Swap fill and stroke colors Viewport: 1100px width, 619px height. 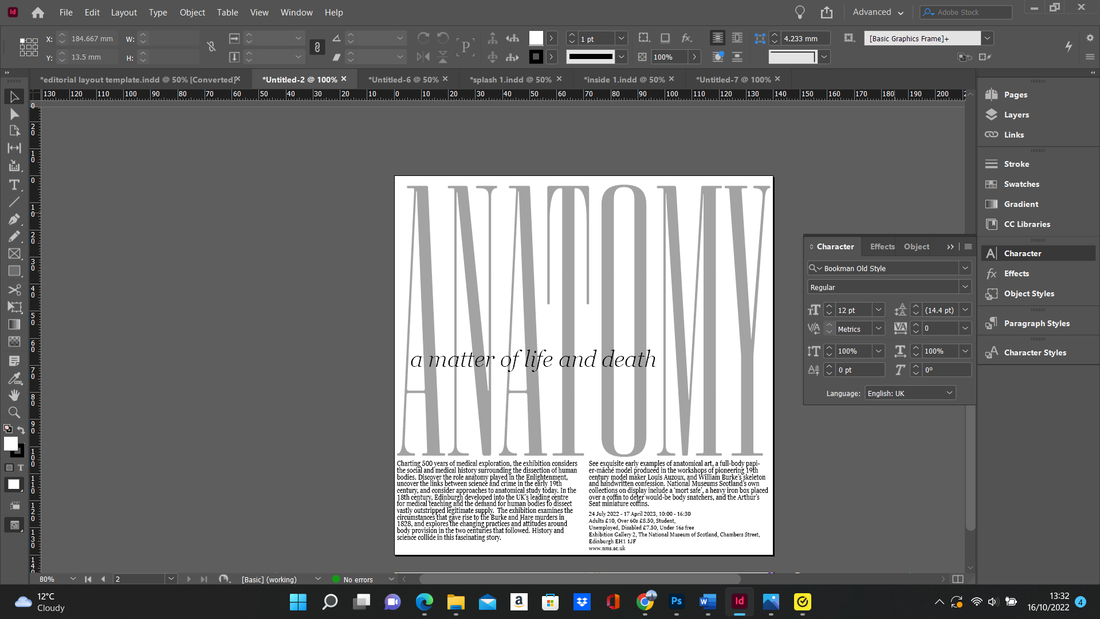click(21, 430)
